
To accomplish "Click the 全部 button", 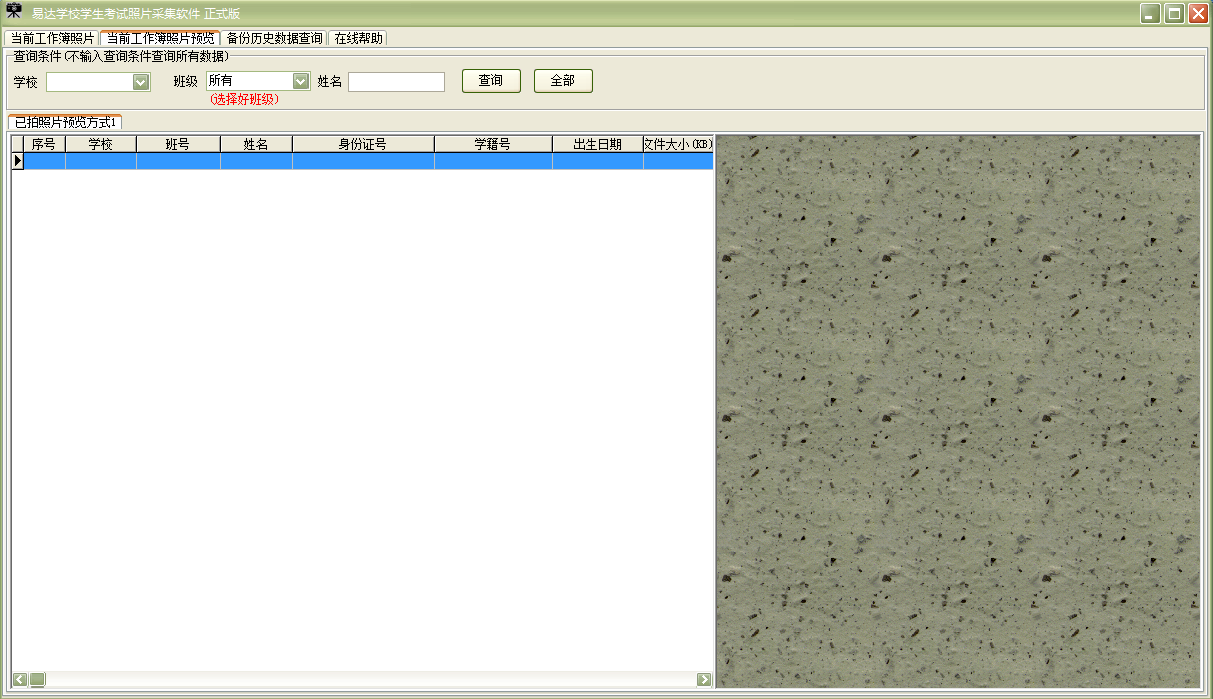I will tap(563, 81).
